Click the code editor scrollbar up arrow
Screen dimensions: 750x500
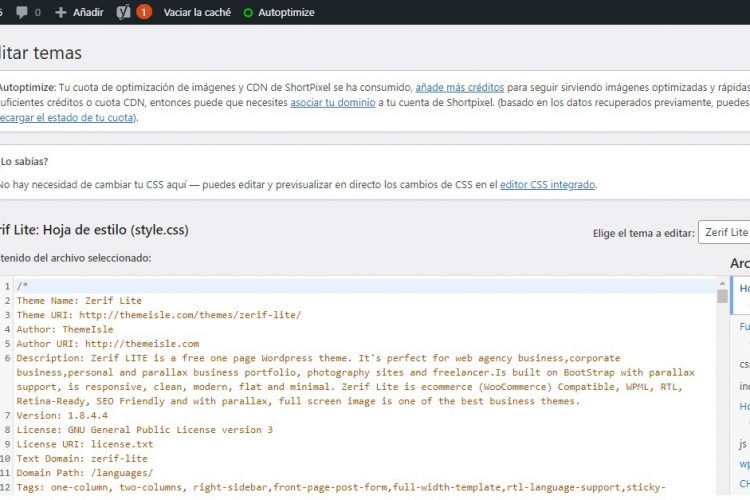722,283
